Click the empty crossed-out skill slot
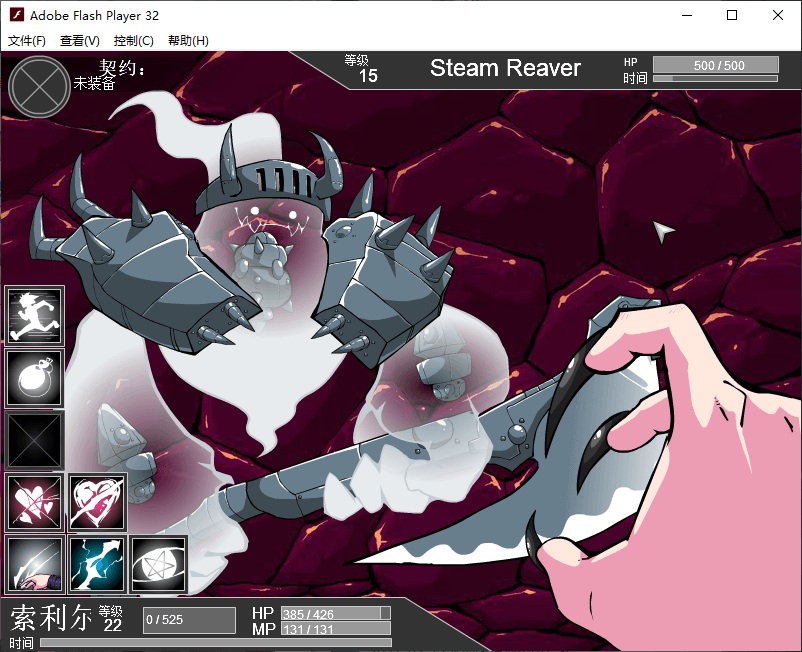The image size is (802, 652). 35,440
